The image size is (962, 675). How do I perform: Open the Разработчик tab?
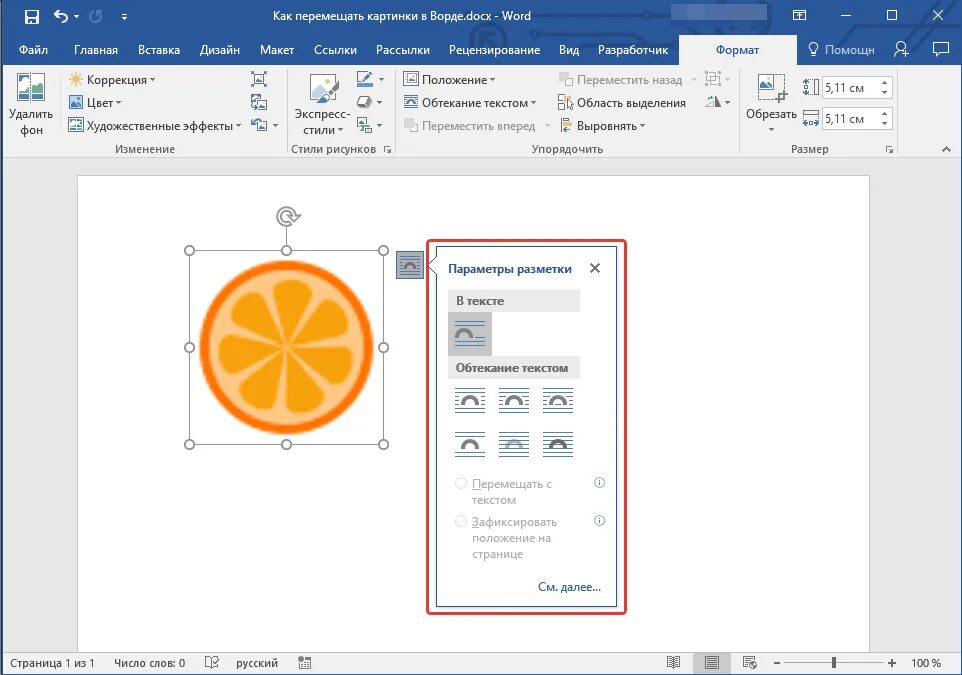(633, 50)
